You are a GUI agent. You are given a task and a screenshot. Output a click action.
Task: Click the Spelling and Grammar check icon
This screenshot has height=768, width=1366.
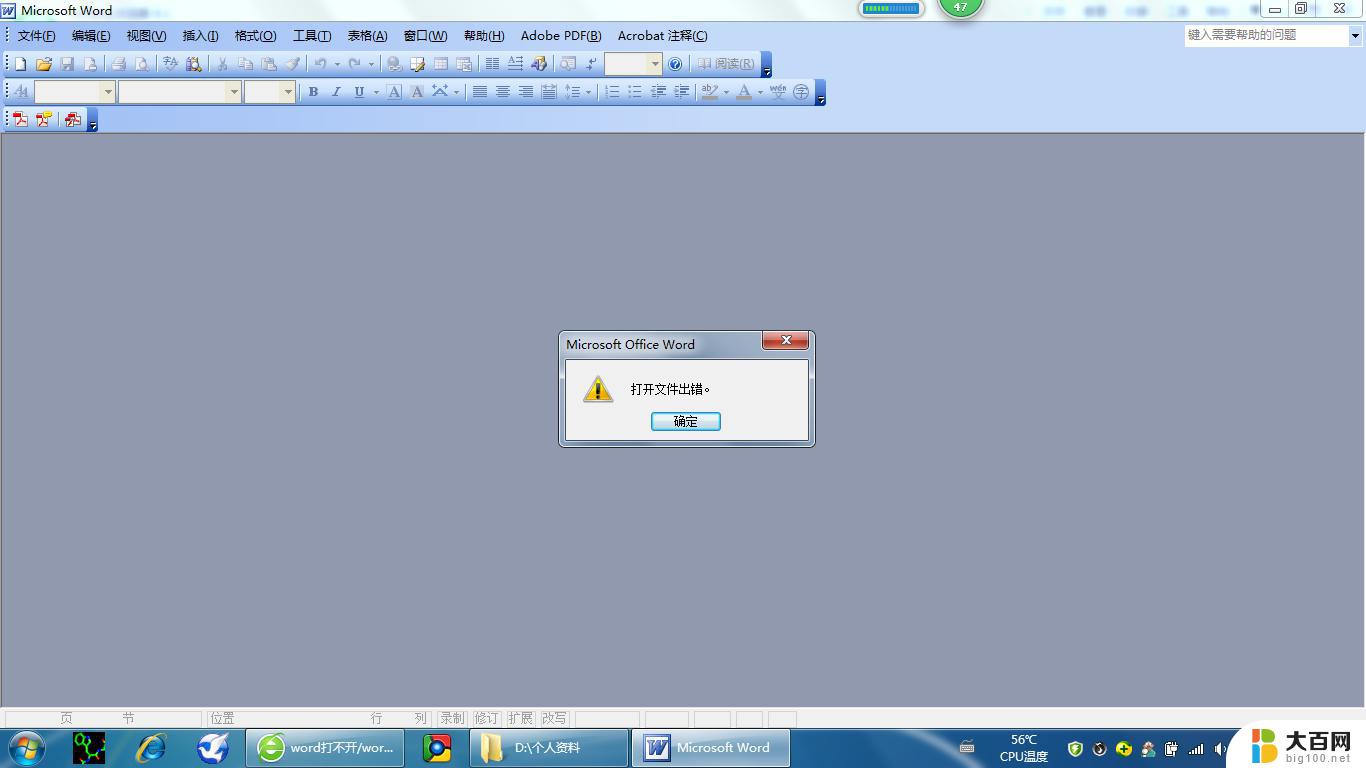pyautogui.click(x=171, y=64)
